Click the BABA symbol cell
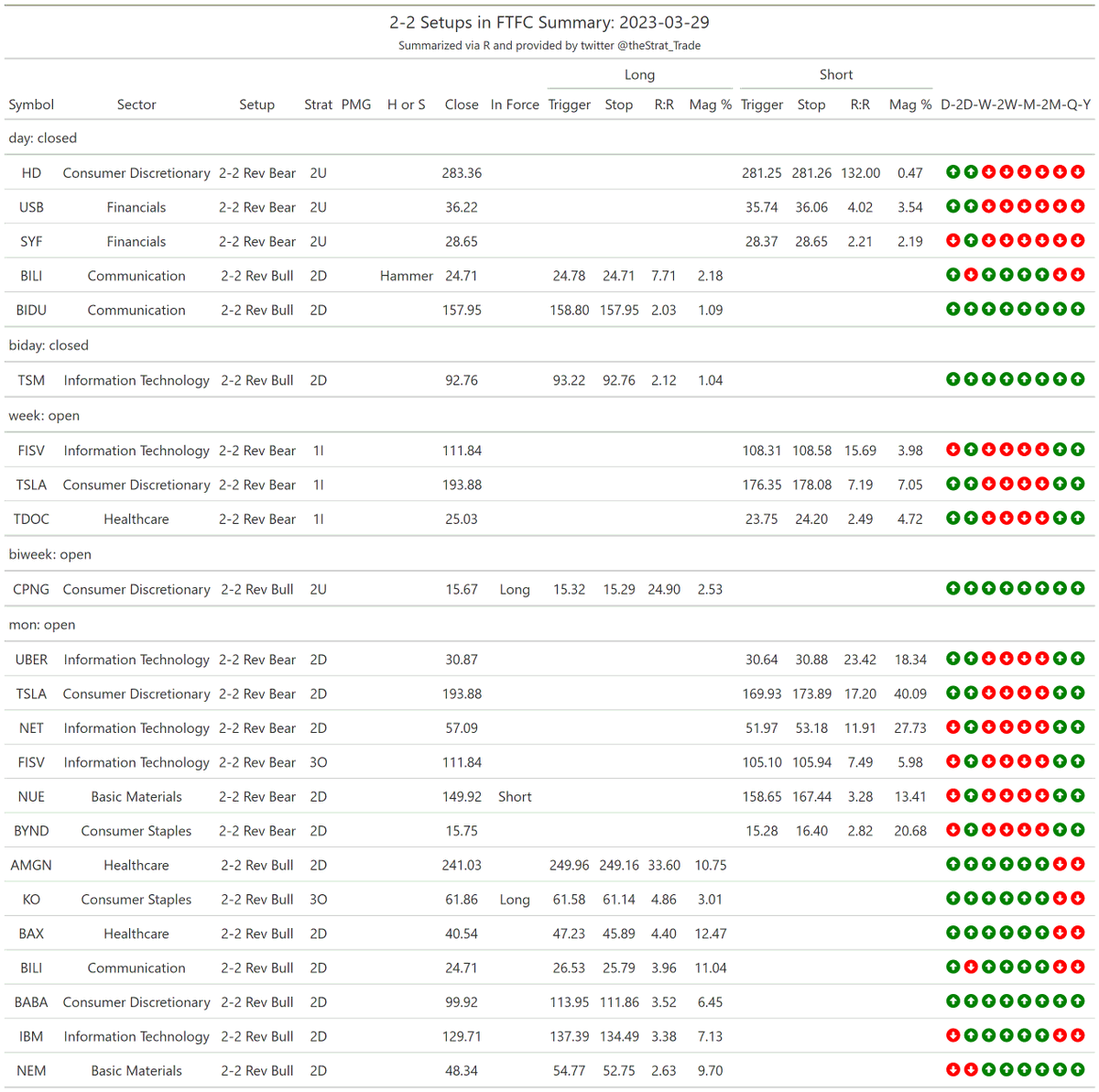Screen dimensions: 1099x1092 pos(31,1002)
